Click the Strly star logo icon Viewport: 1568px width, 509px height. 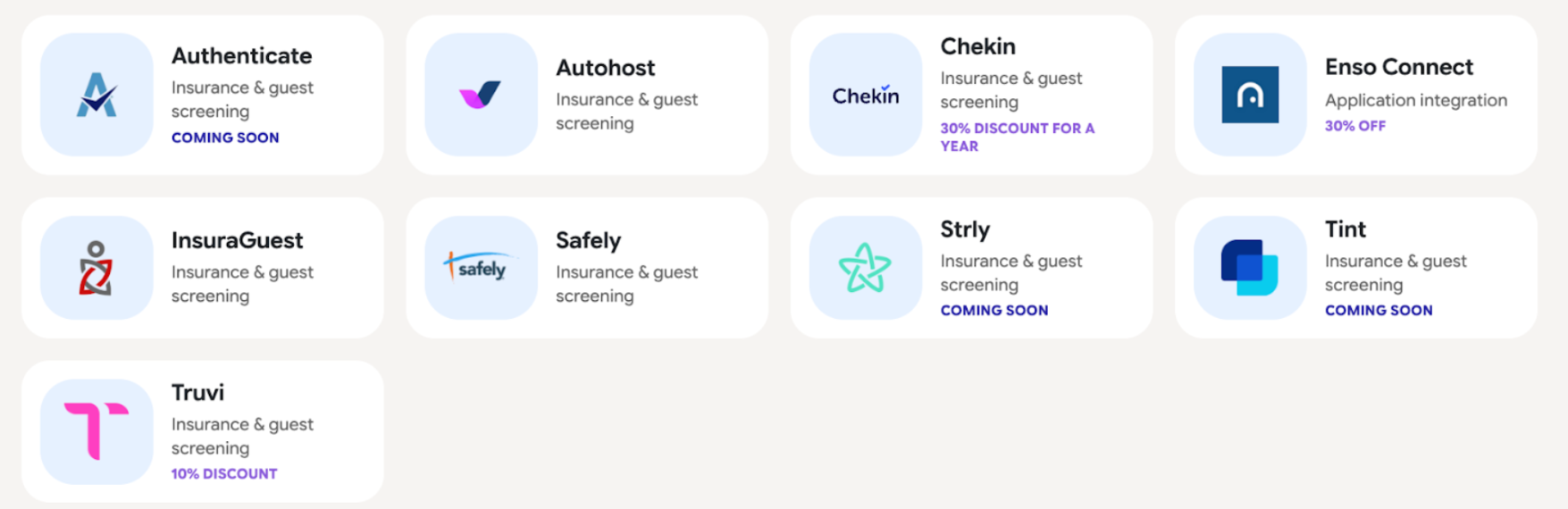(x=865, y=268)
